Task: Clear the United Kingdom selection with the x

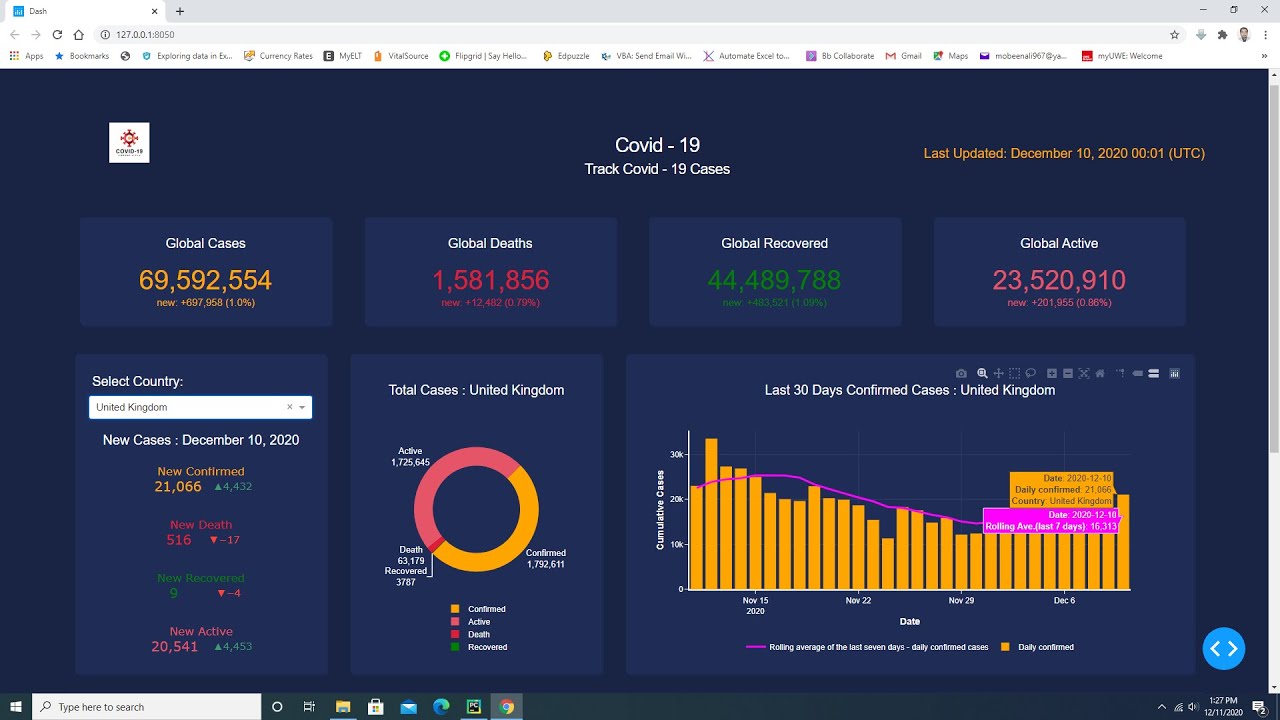Action: tap(287, 407)
